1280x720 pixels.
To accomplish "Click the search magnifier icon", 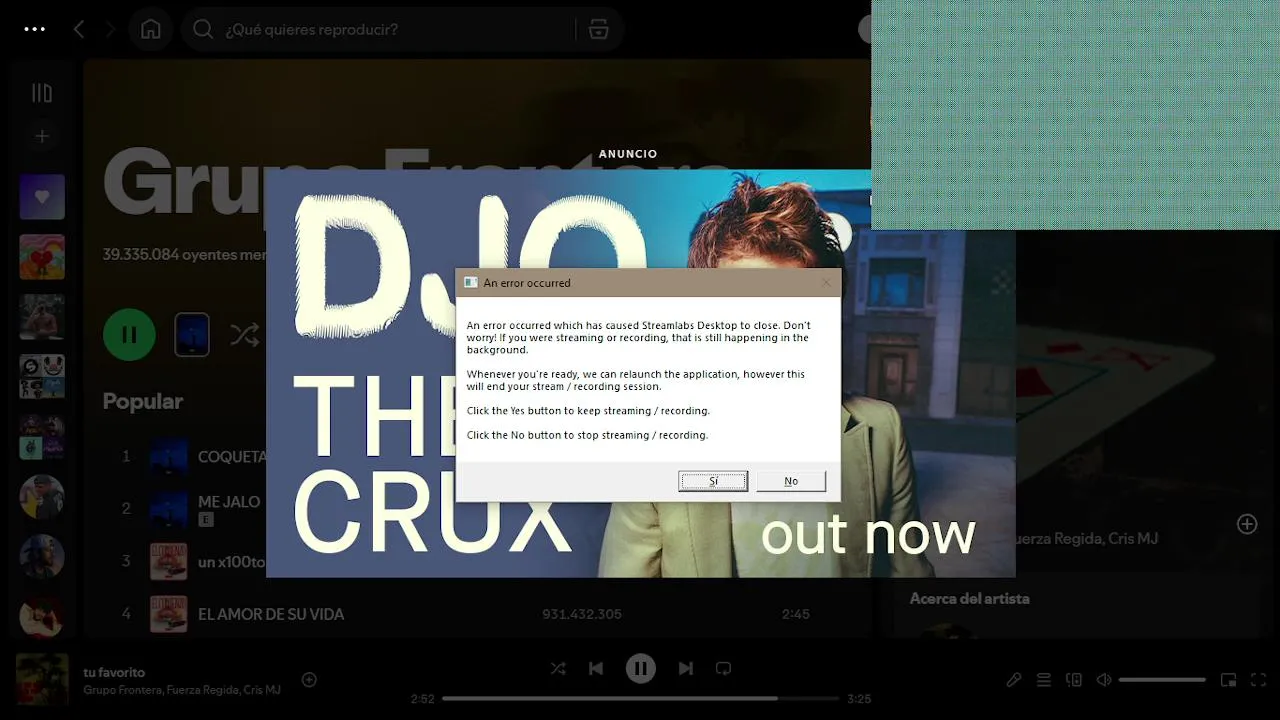I will [x=203, y=29].
